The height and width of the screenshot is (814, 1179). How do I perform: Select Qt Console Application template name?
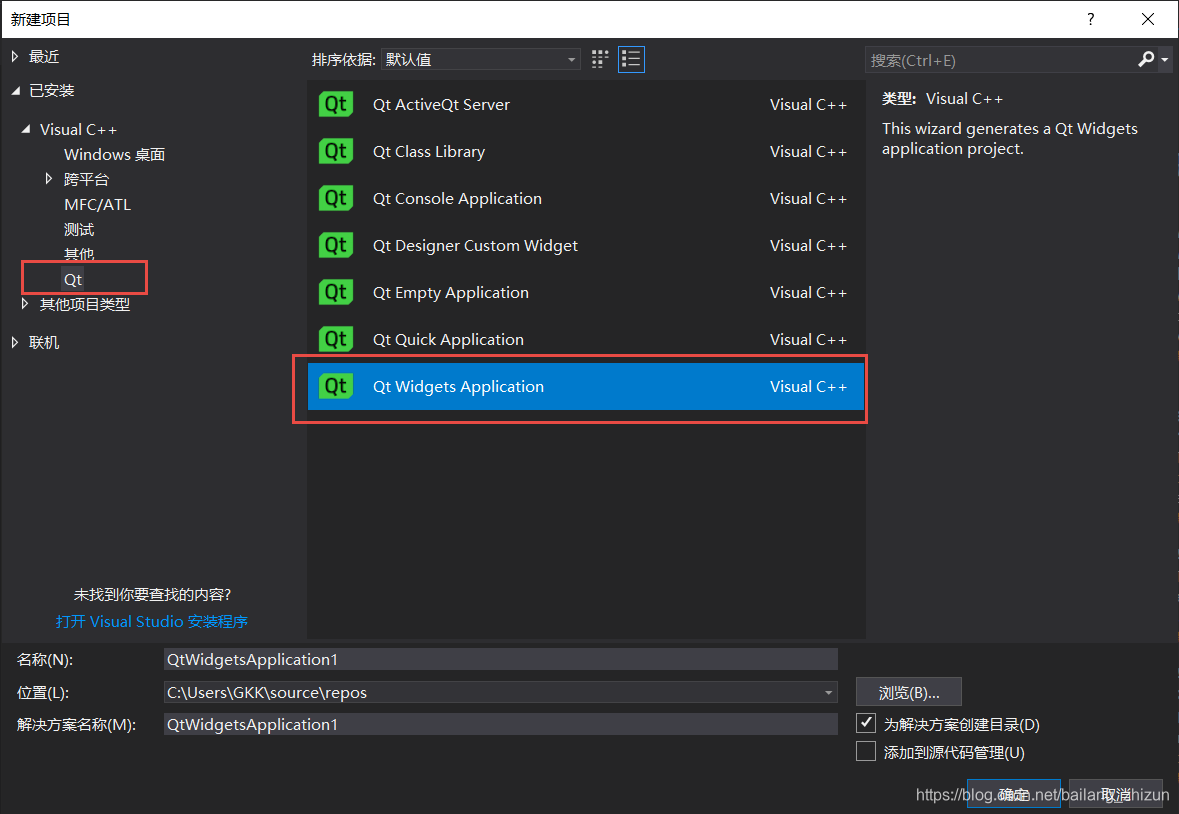(x=457, y=198)
